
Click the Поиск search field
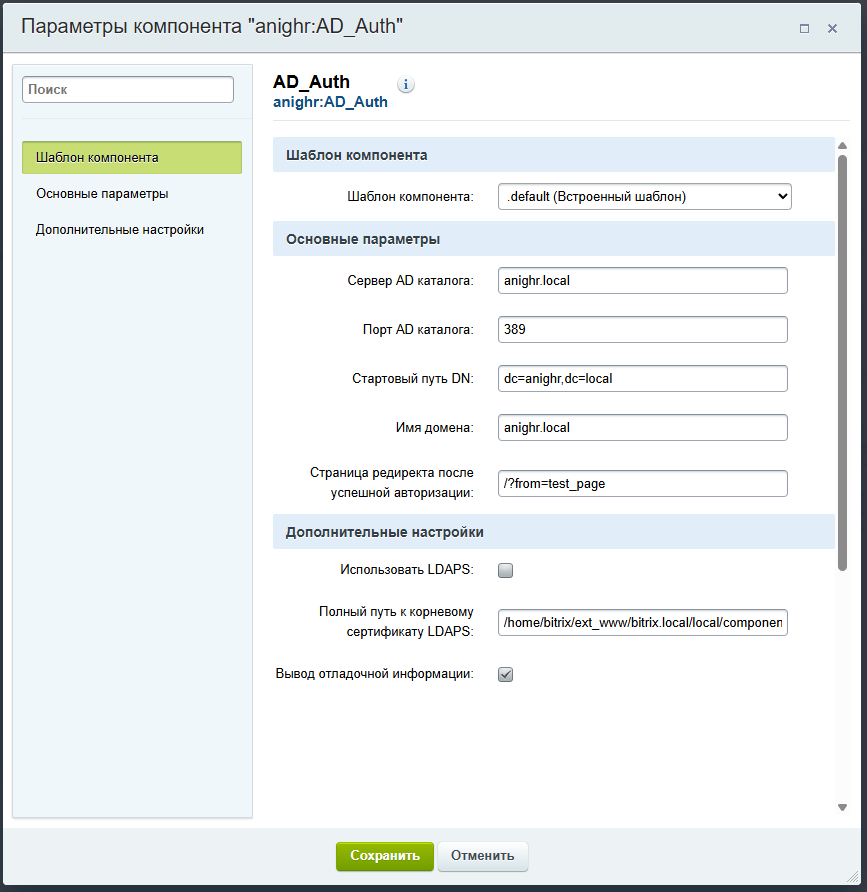(127, 89)
